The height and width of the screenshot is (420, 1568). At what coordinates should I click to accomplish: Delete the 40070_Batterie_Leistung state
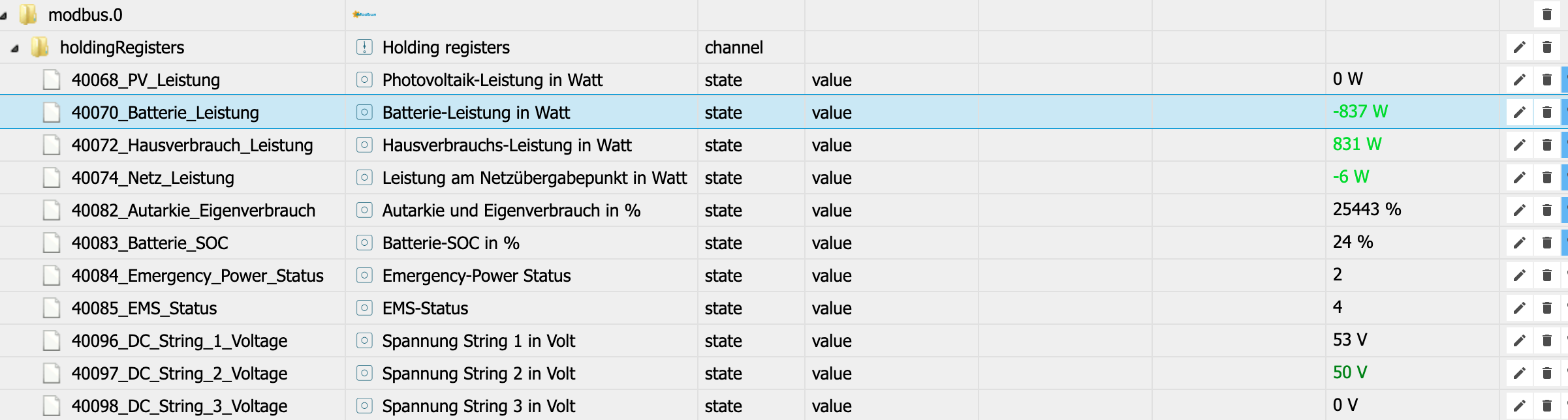(x=1546, y=112)
